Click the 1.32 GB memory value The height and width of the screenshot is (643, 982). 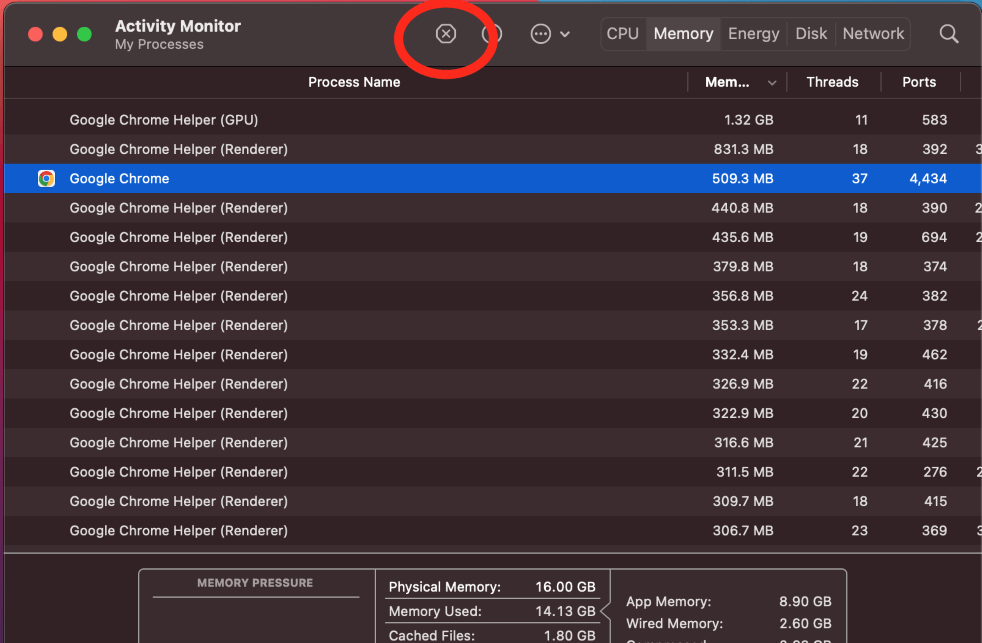coord(748,120)
